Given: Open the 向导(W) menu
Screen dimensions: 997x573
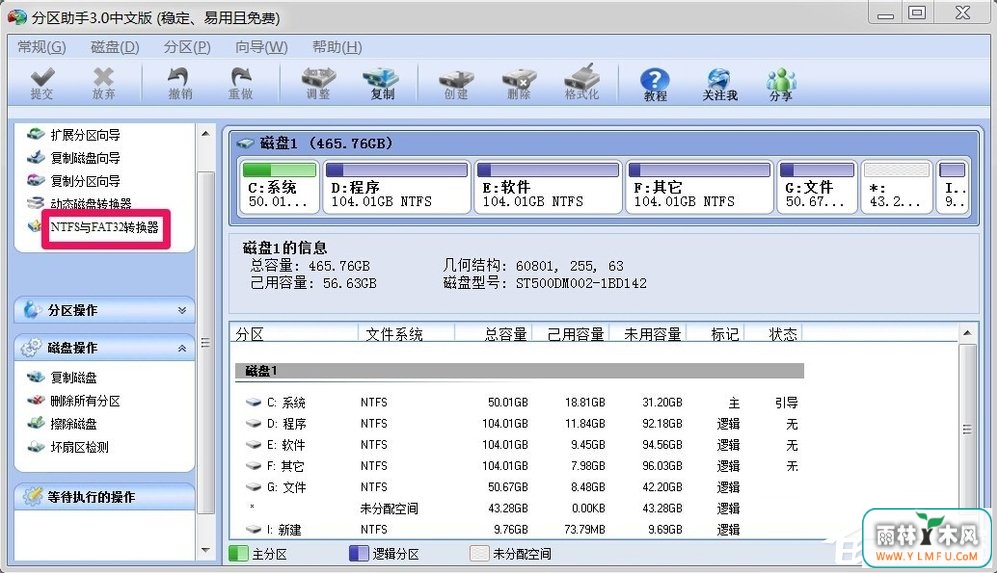Looking at the screenshot, I should coord(261,47).
